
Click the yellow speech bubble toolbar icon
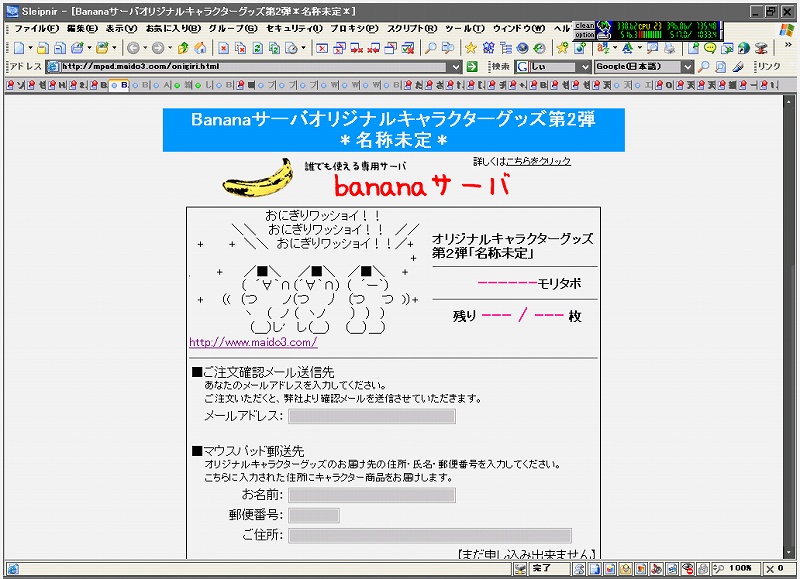(710, 48)
